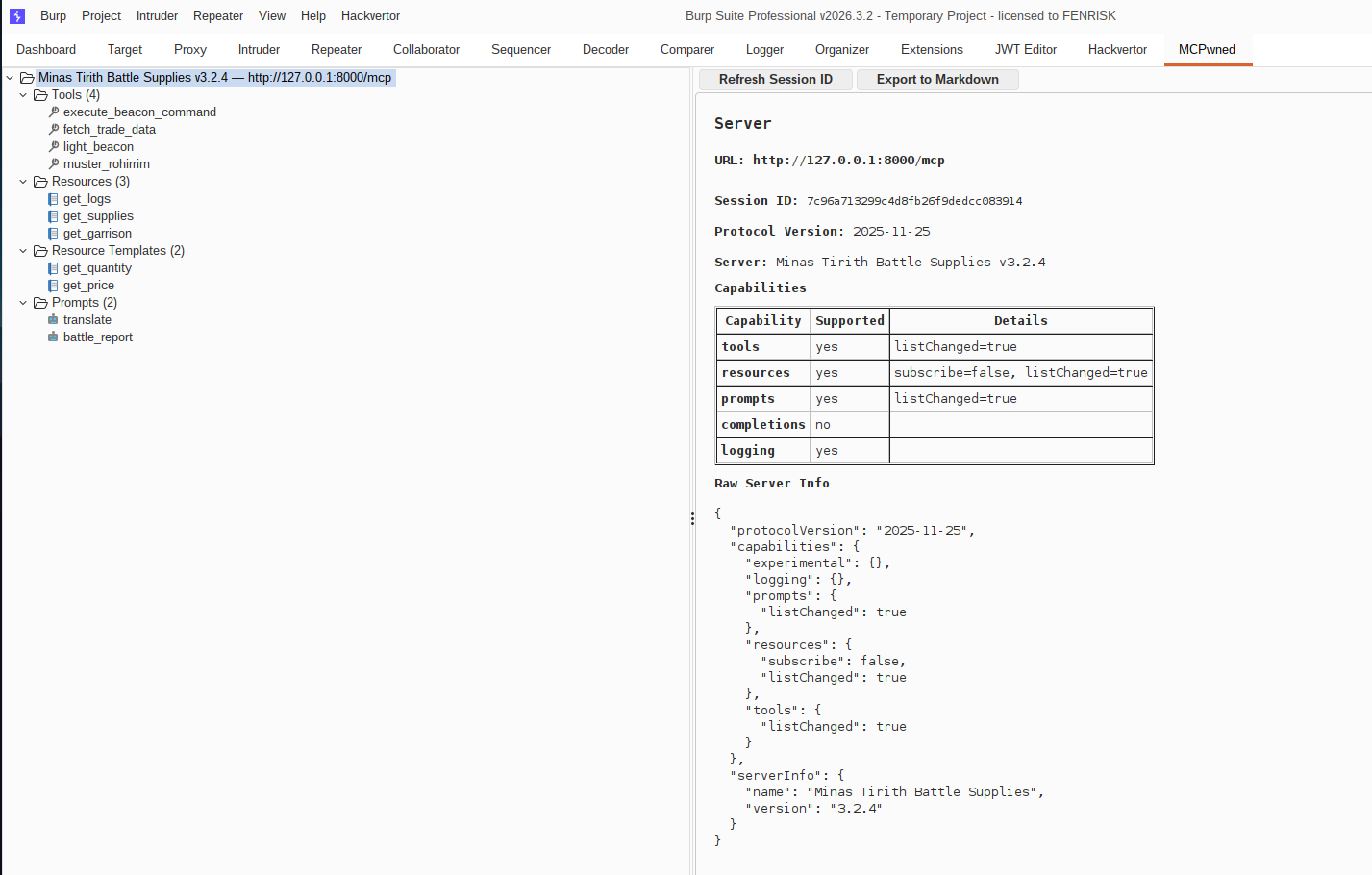Click the resource icon beside get_logs
This screenshot has width=1372, height=875.
coord(52,198)
